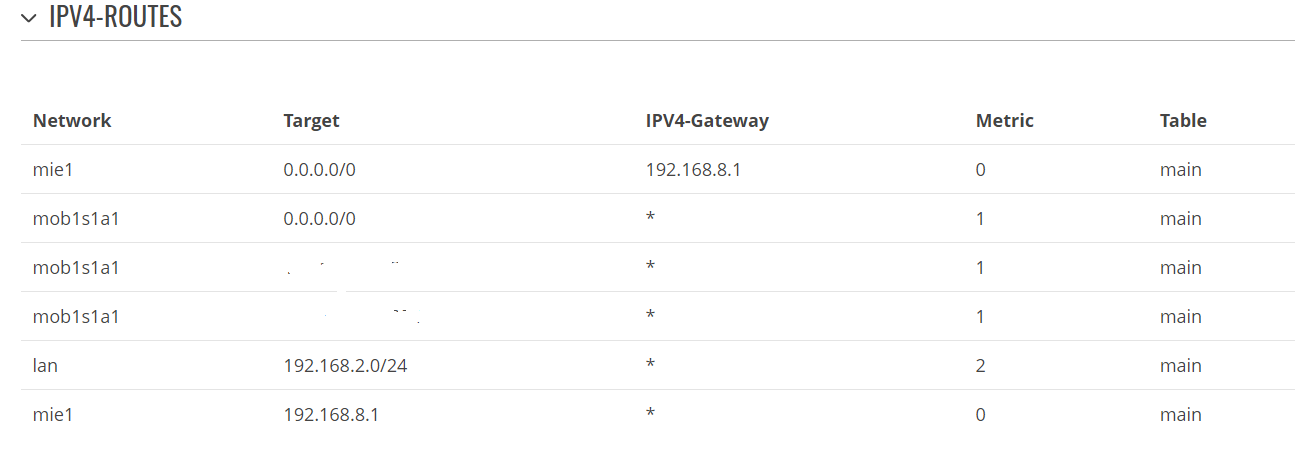Select the Table column header
The width and height of the screenshot is (1295, 463).
pyautogui.click(x=1183, y=120)
